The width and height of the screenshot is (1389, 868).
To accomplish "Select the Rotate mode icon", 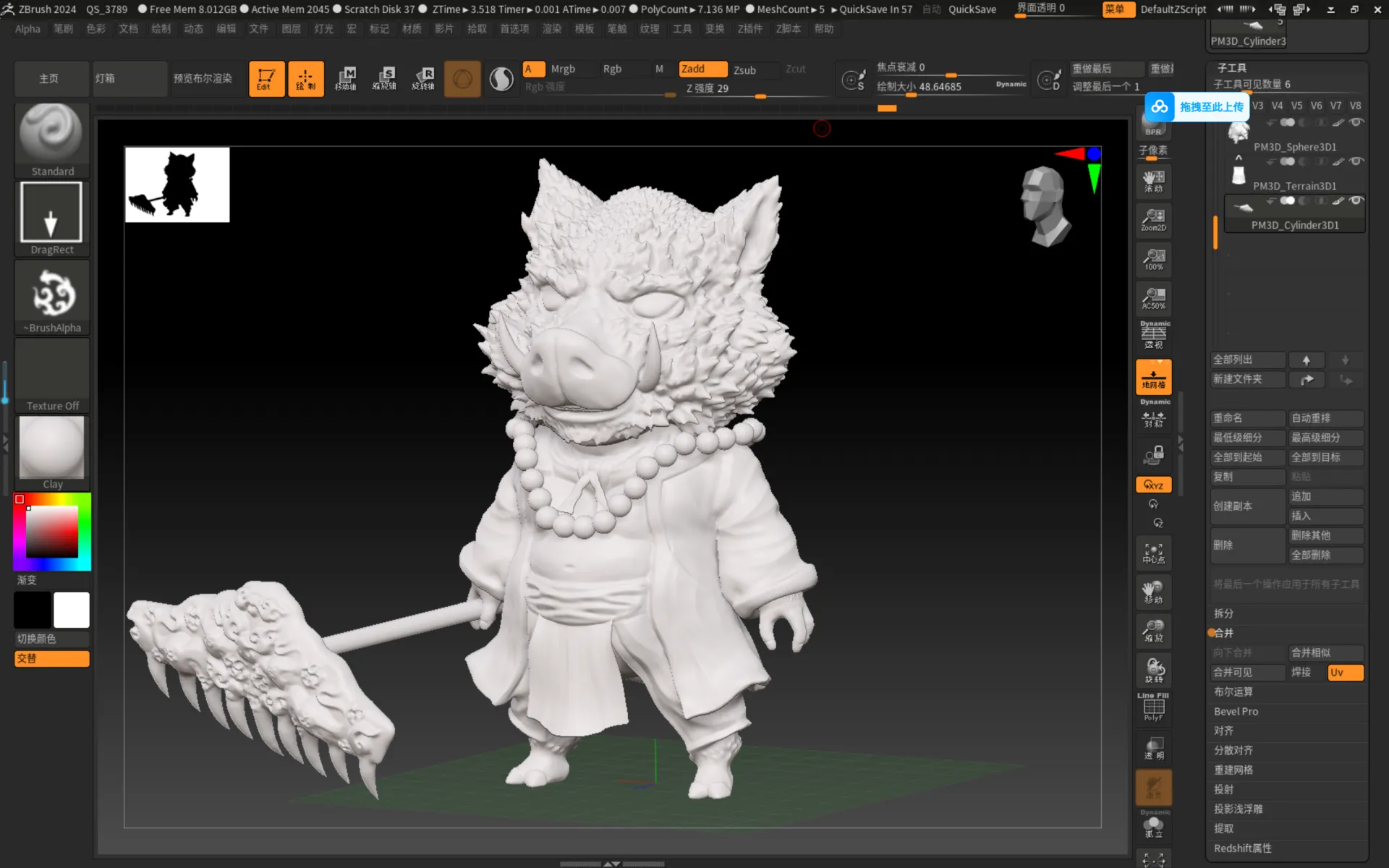I will click(x=423, y=78).
